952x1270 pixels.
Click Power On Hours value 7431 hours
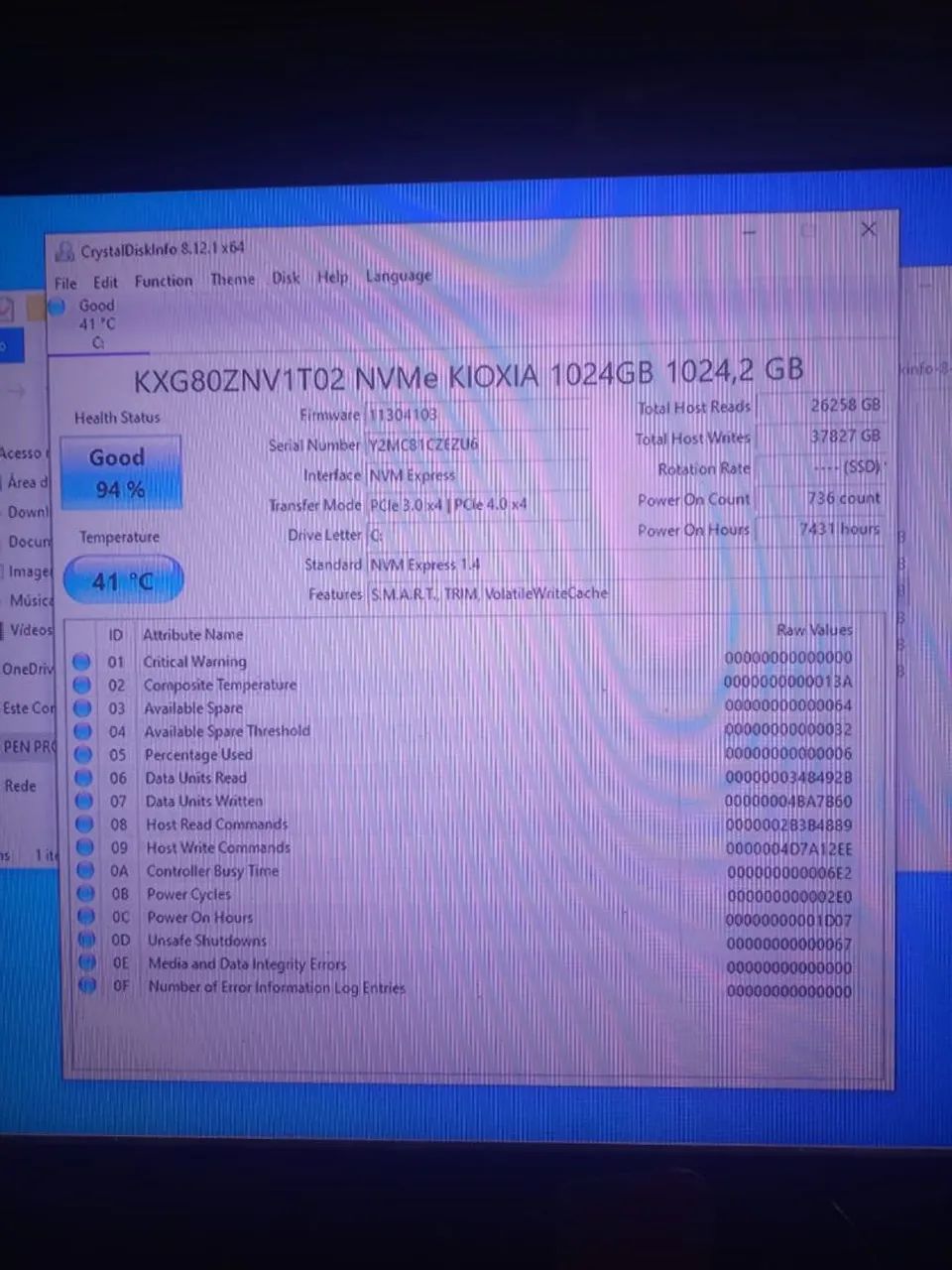pos(819,529)
